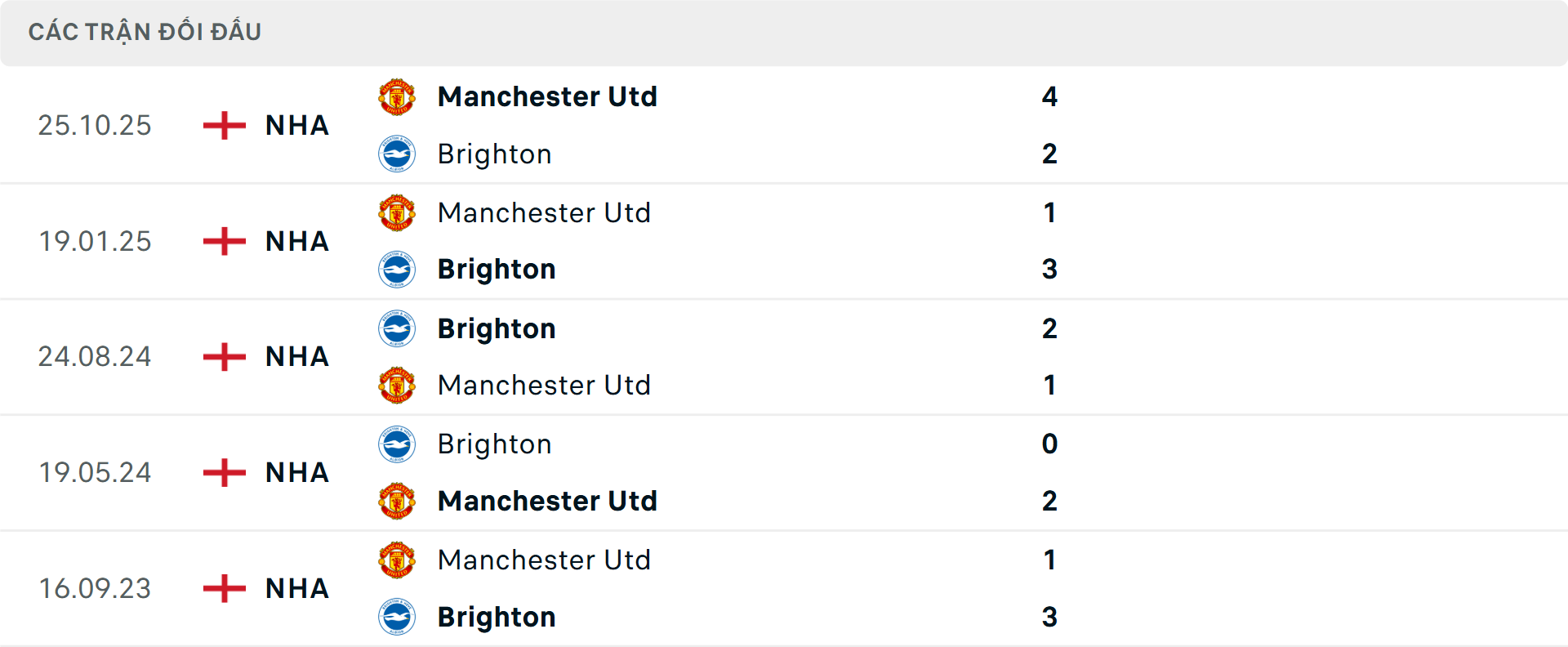Toggle highlighting on the bold Brighton winner name
The height and width of the screenshot is (647, 1568).
[497, 269]
